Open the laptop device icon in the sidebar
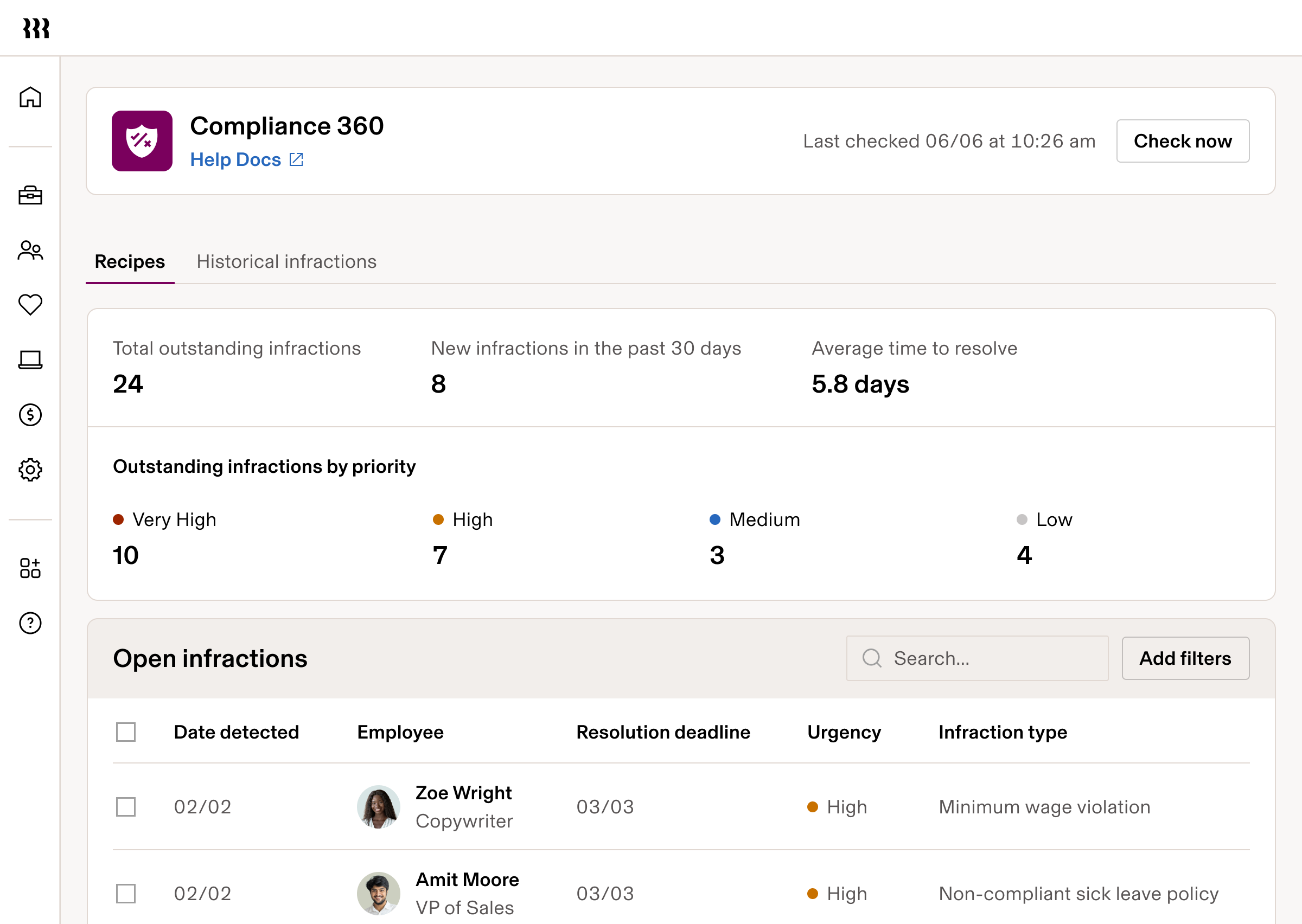The image size is (1302, 924). [x=30, y=359]
